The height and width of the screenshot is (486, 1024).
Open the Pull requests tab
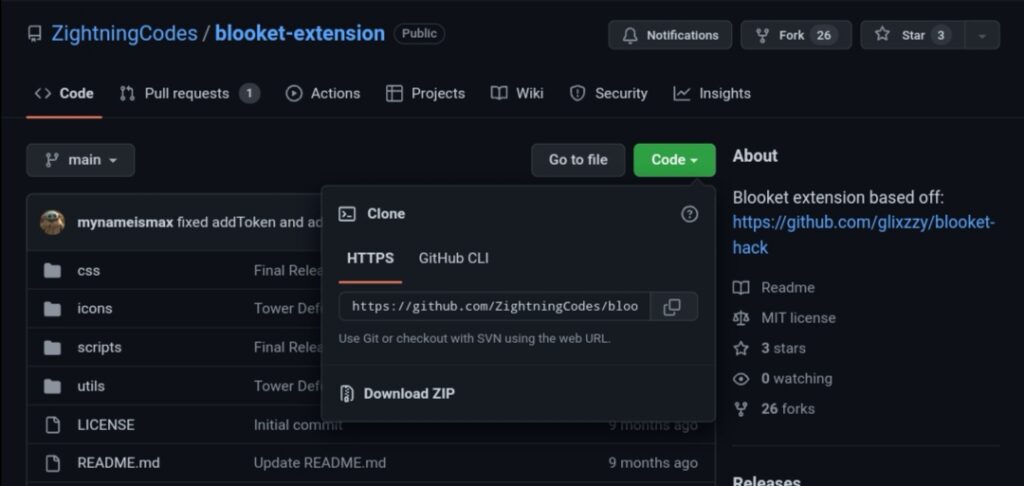(x=189, y=93)
